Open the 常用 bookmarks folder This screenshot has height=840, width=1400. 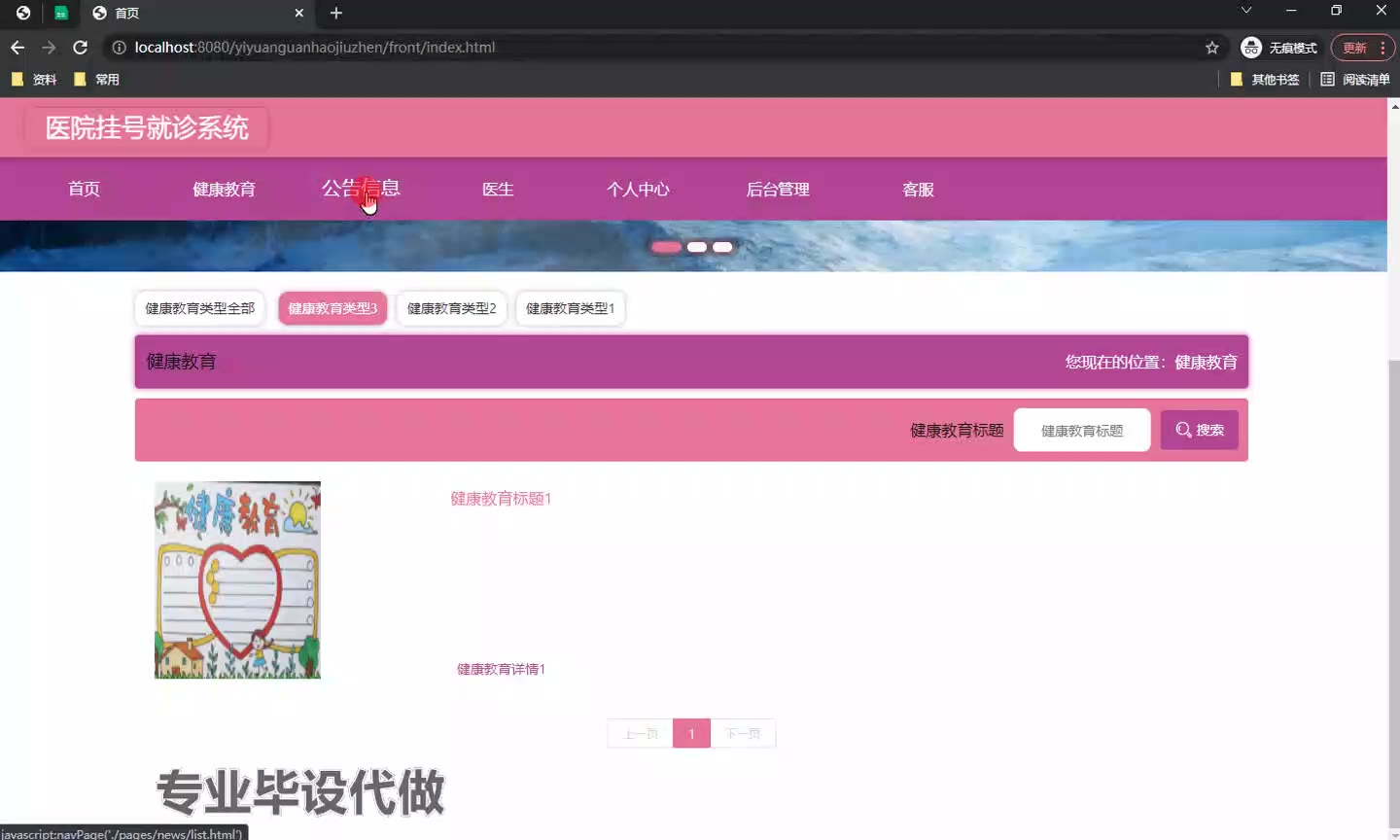pos(96,79)
